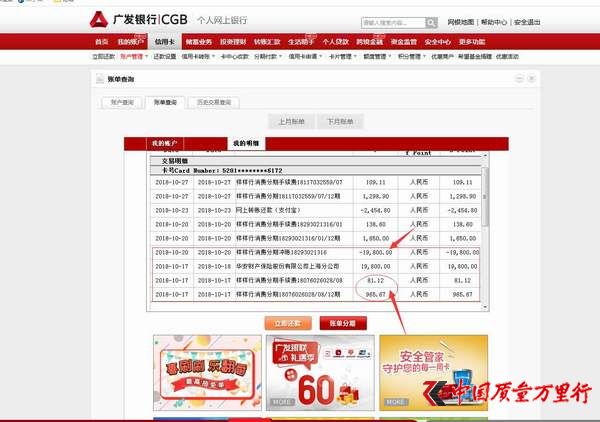The image size is (600, 422).
Task: Click 样样行消费分期冲账18293021316 transaction description
Action: 281,253
